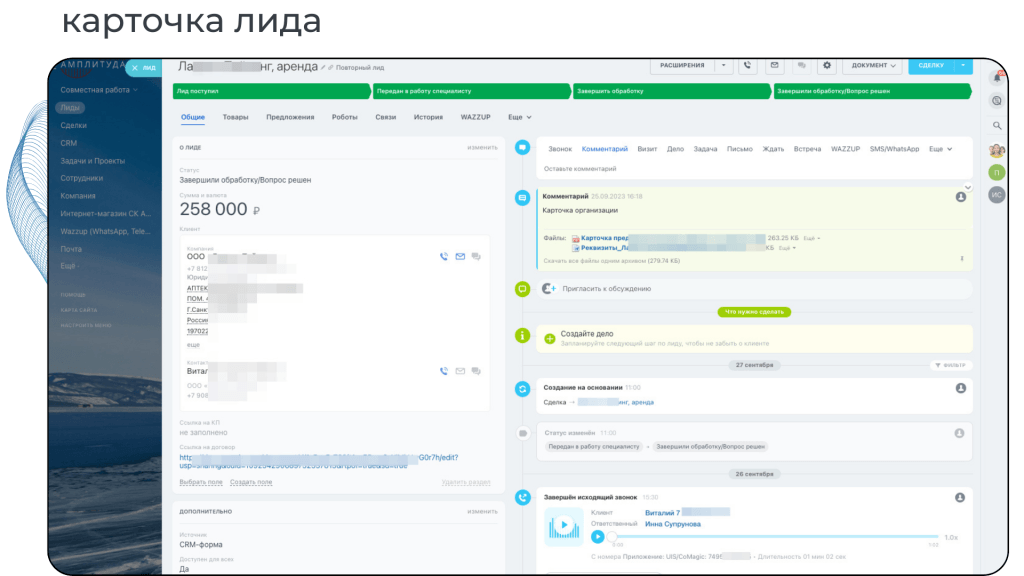This screenshot has width=1024, height=576.
Task: Click the РАСШИРЕНИЯ button
Action: tap(682, 65)
